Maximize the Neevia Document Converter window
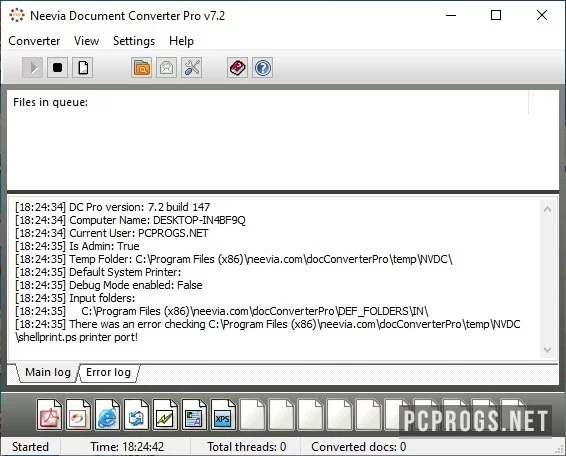 point(496,15)
